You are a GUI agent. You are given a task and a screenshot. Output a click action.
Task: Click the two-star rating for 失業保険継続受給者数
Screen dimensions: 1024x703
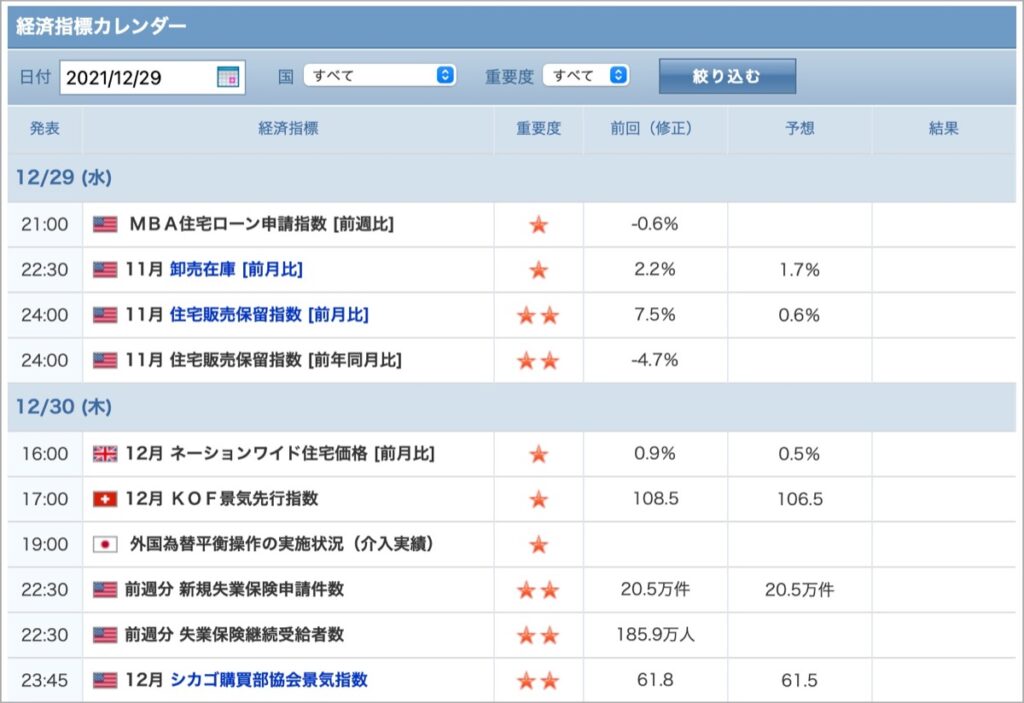tap(538, 635)
